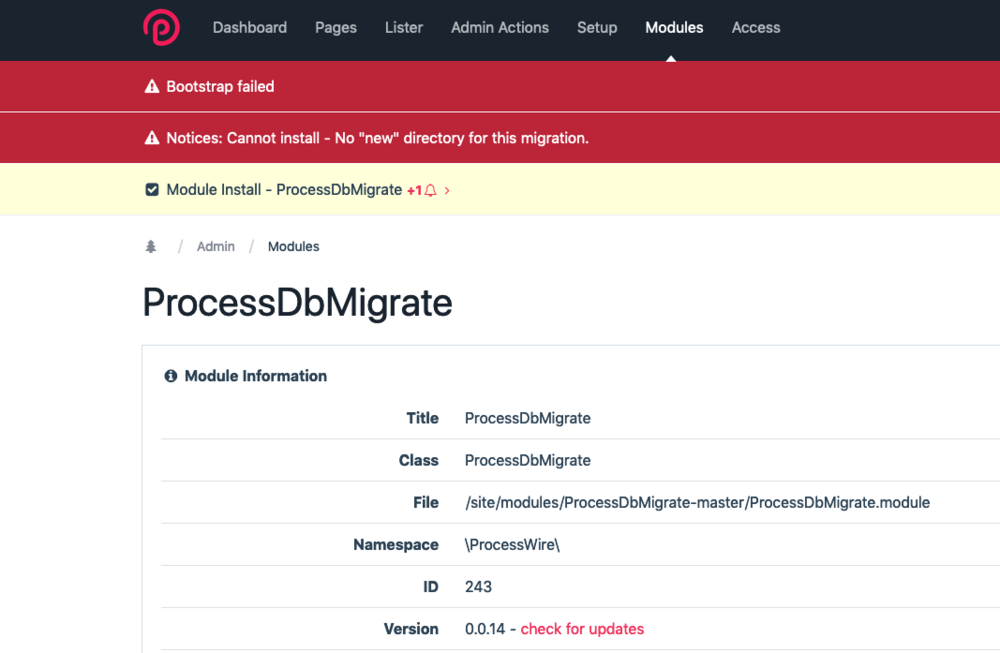
Task: Collapse the Module Information section header
Action: pyautogui.click(x=255, y=376)
